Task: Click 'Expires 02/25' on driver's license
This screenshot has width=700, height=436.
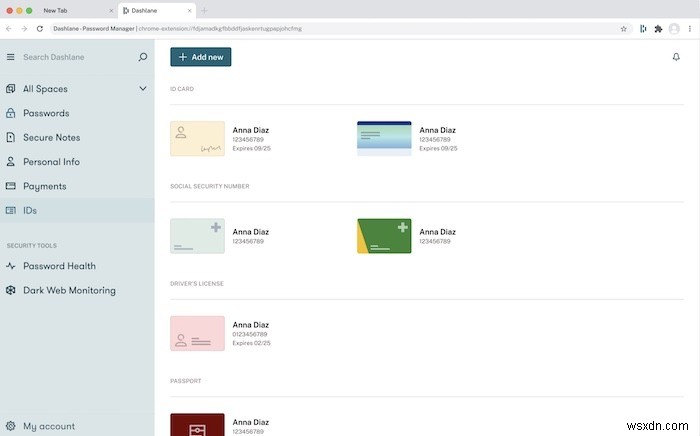Action: [x=251, y=343]
